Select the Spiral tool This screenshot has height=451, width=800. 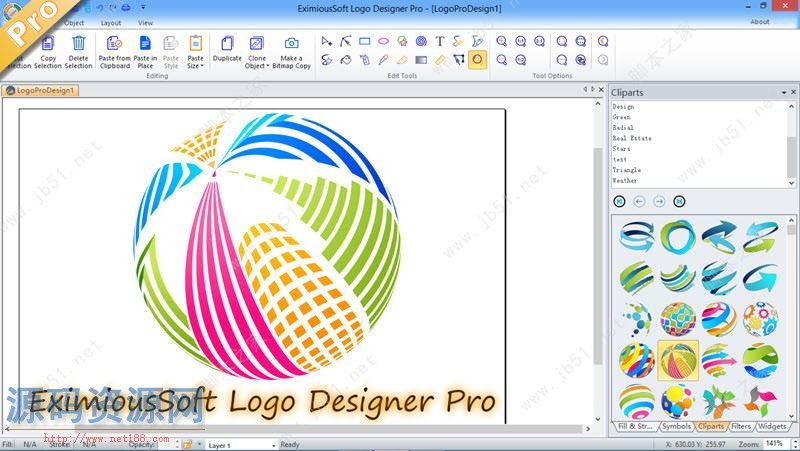[x=421, y=41]
